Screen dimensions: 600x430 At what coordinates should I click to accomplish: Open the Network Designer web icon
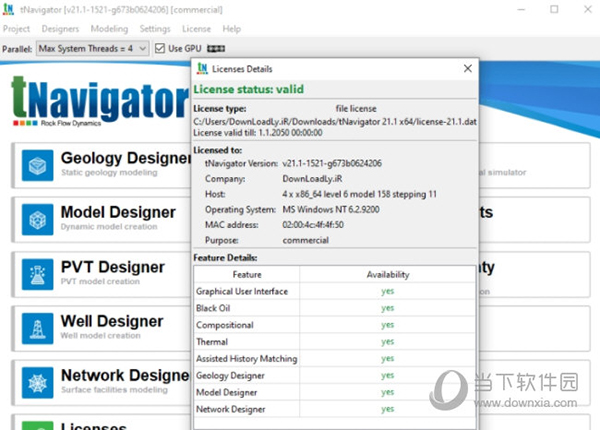pyautogui.click(x=38, y=383)
